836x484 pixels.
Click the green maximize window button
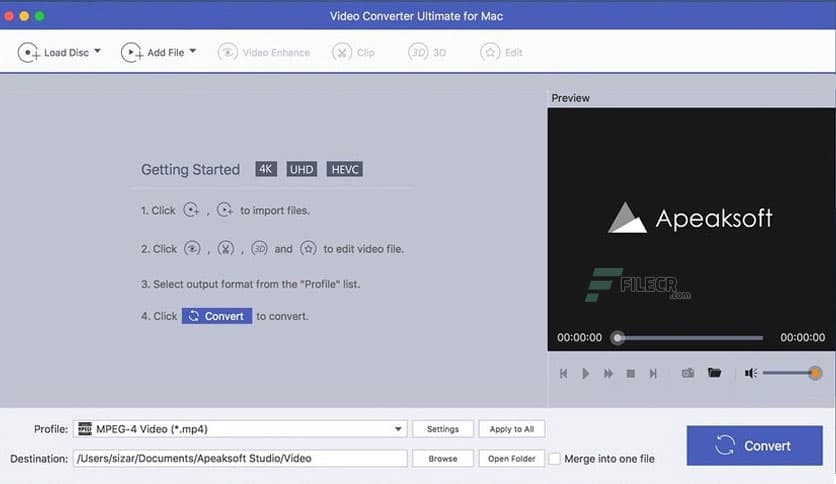coord(39,16)
